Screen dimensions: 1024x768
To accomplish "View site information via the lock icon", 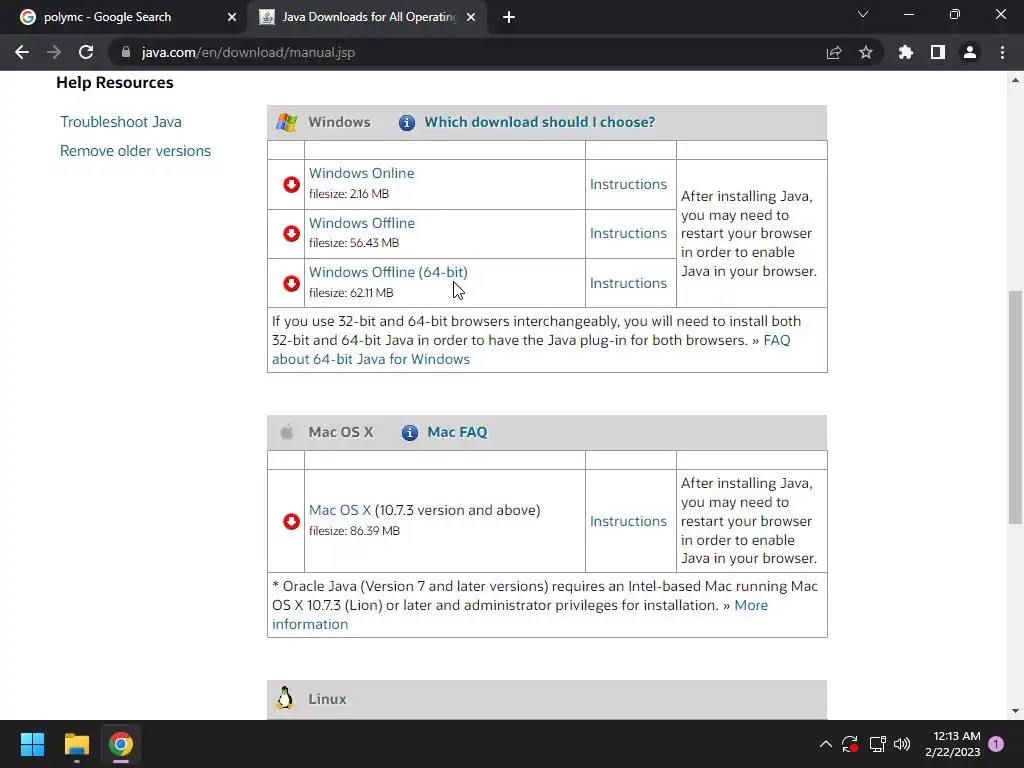I will (125, 52).
